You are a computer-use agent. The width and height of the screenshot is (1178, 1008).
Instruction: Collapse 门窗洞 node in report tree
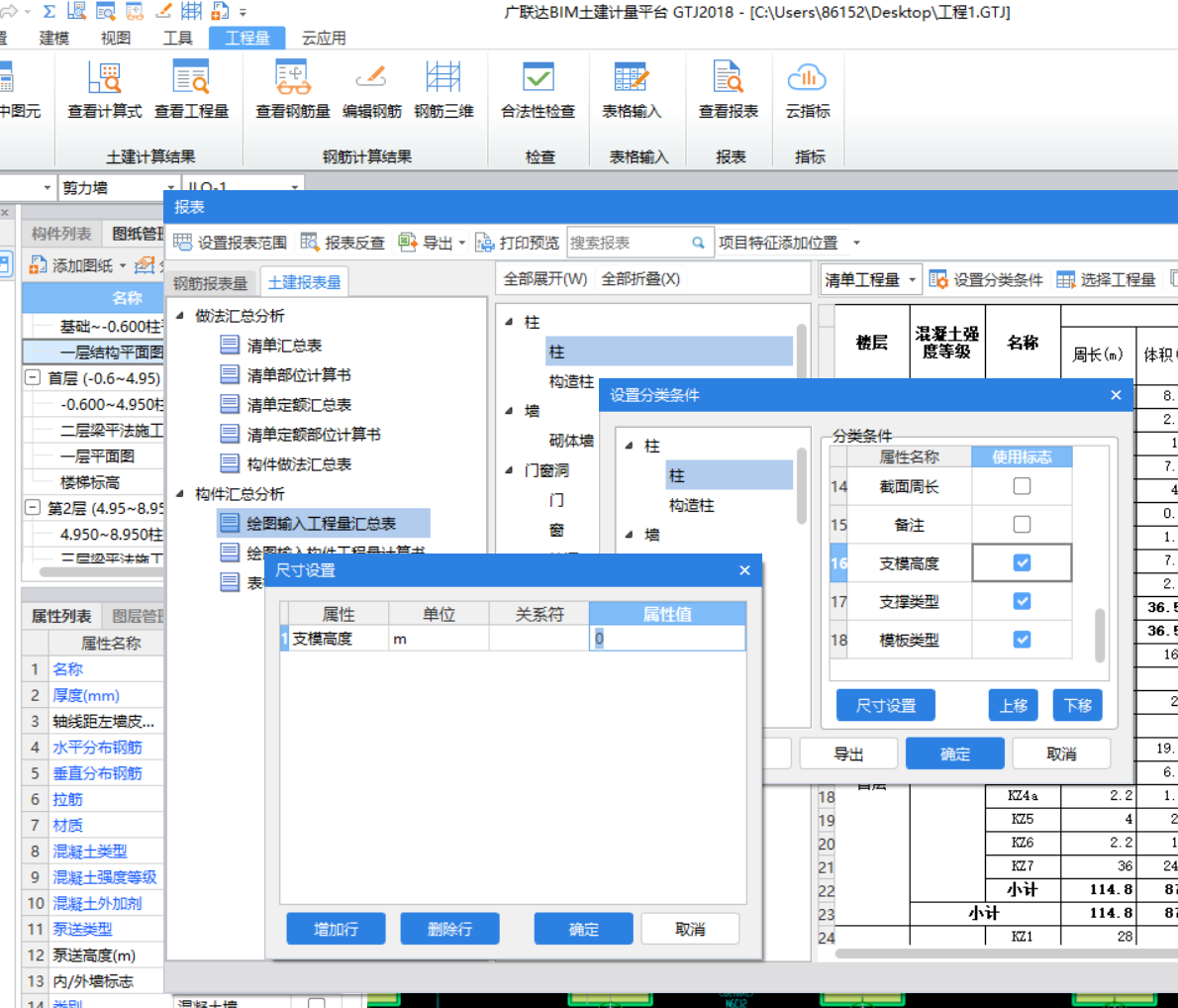(510, 470)
